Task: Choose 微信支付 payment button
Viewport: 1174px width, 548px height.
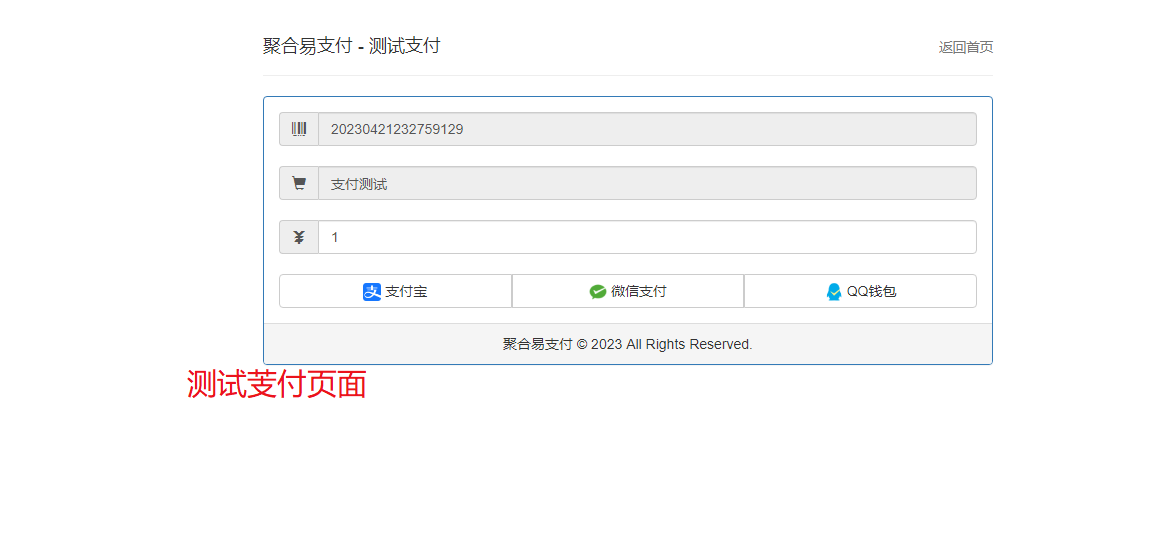Action: click(x=627, y=291)
